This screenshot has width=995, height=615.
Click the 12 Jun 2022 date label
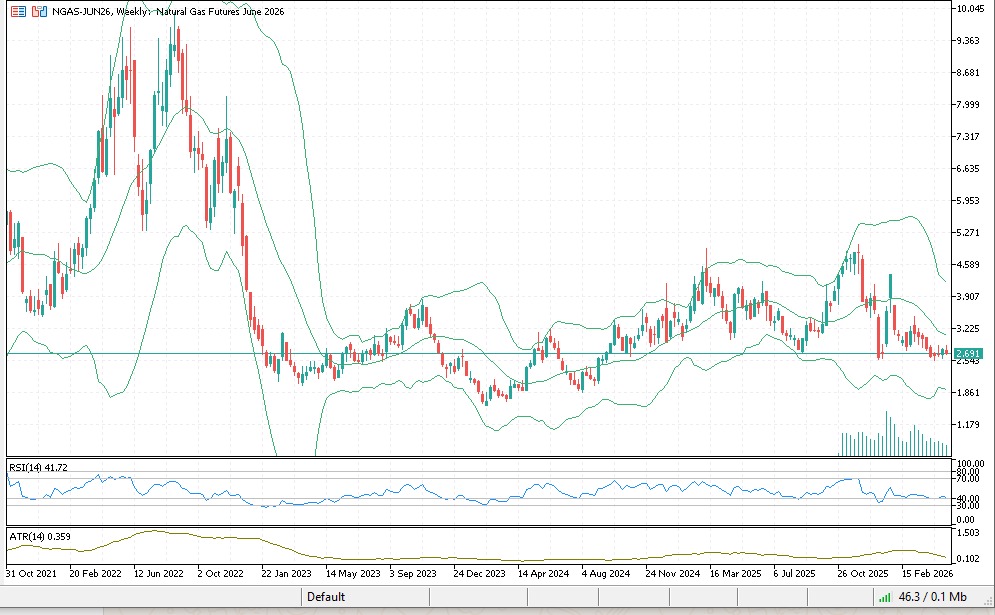(x=159, y=574)
